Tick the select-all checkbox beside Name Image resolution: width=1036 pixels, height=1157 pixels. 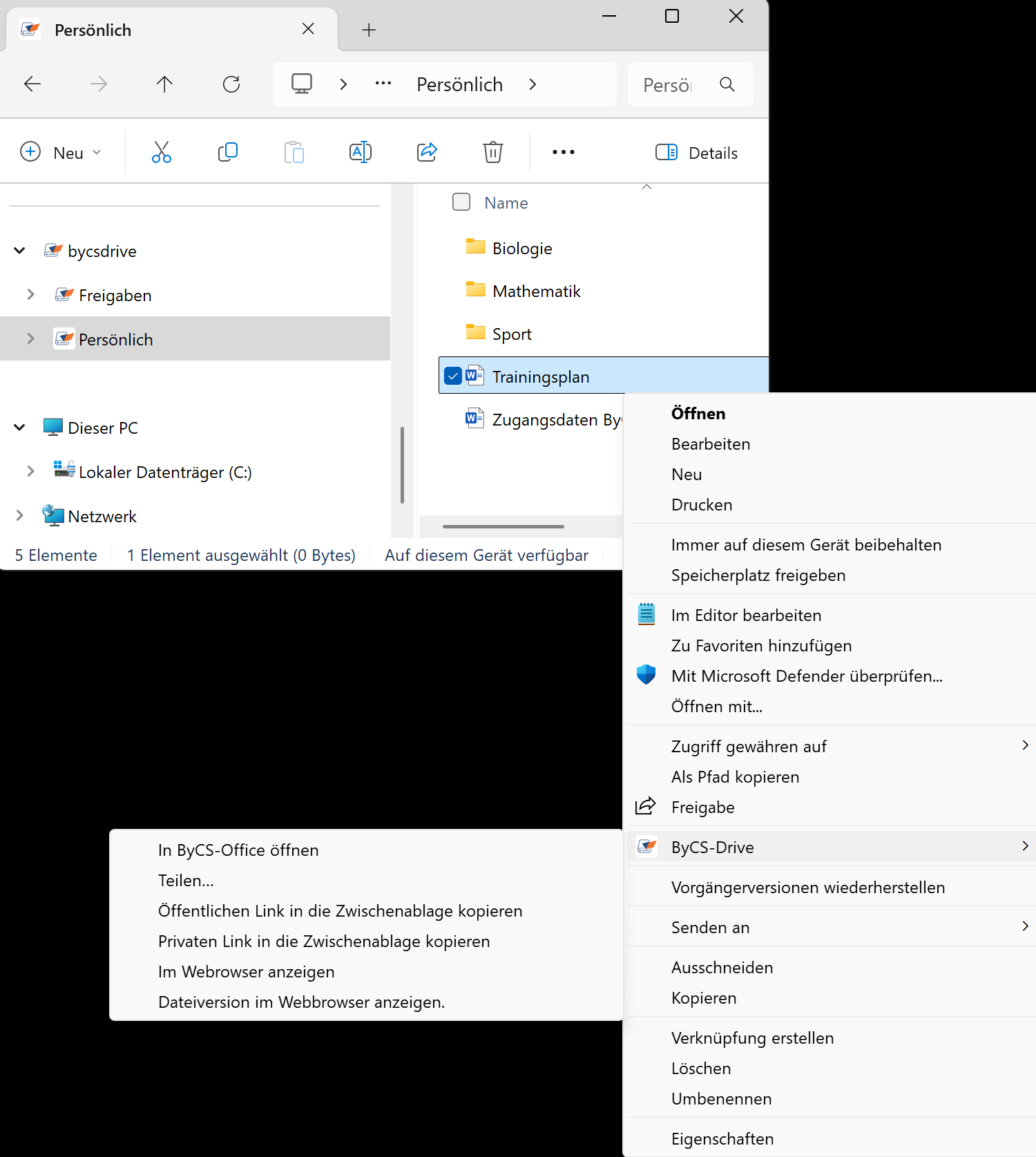[461, 202]
